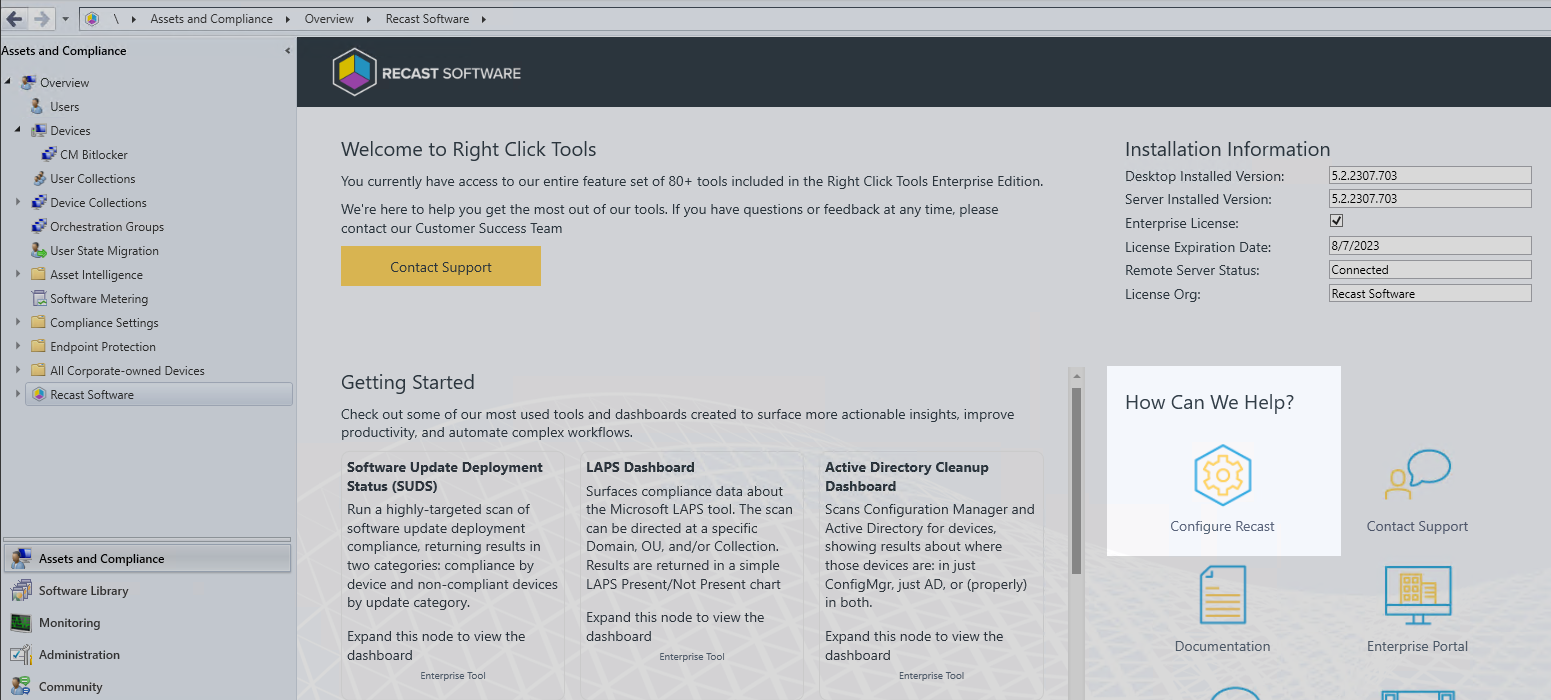This screenshot has width=1551, height=700.
Task: Click the root shield icon in address bar
Action: tap(92, 19)
